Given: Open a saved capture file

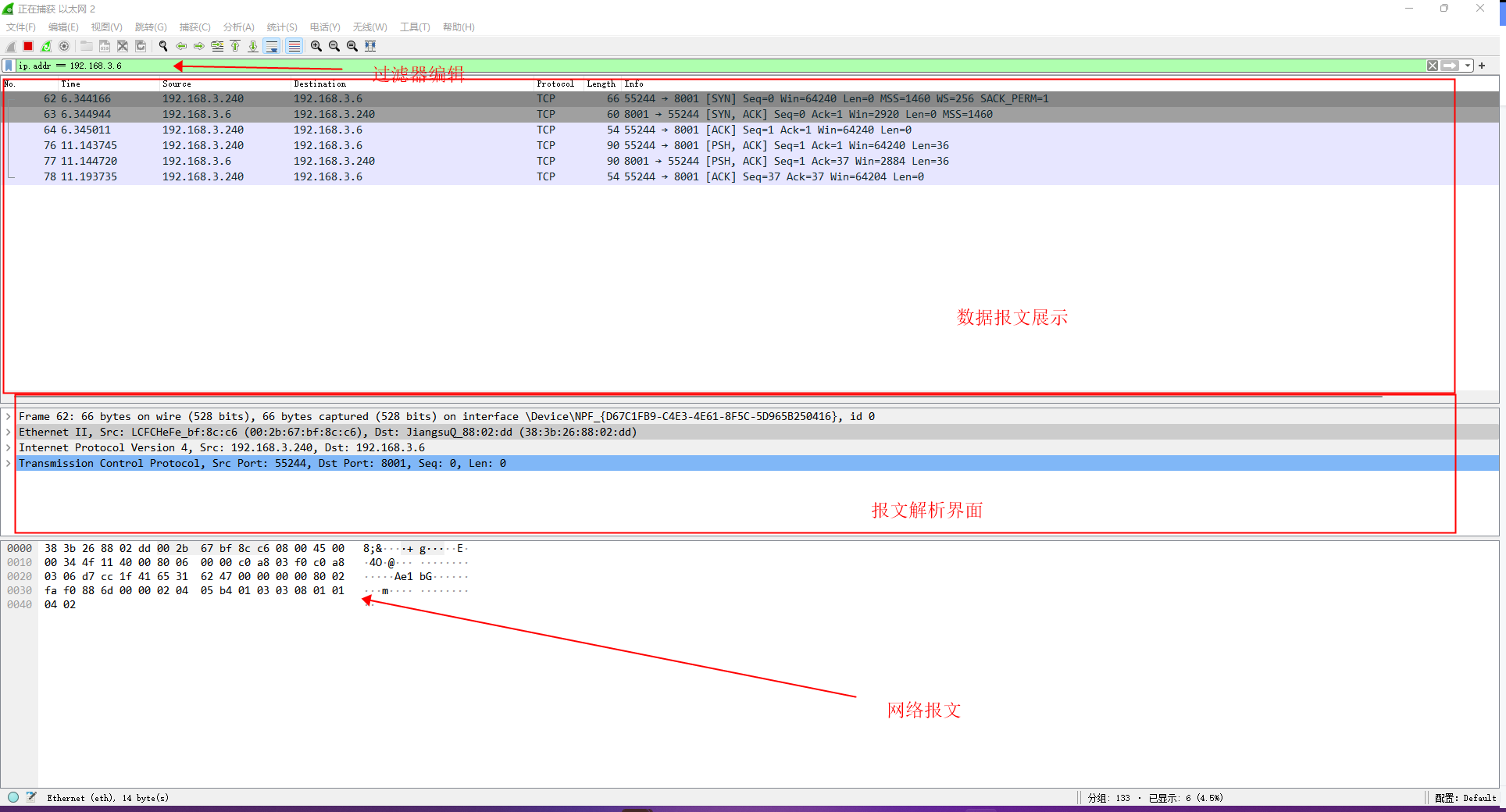Looking at the screenshot, I should [x=86, y=46].
